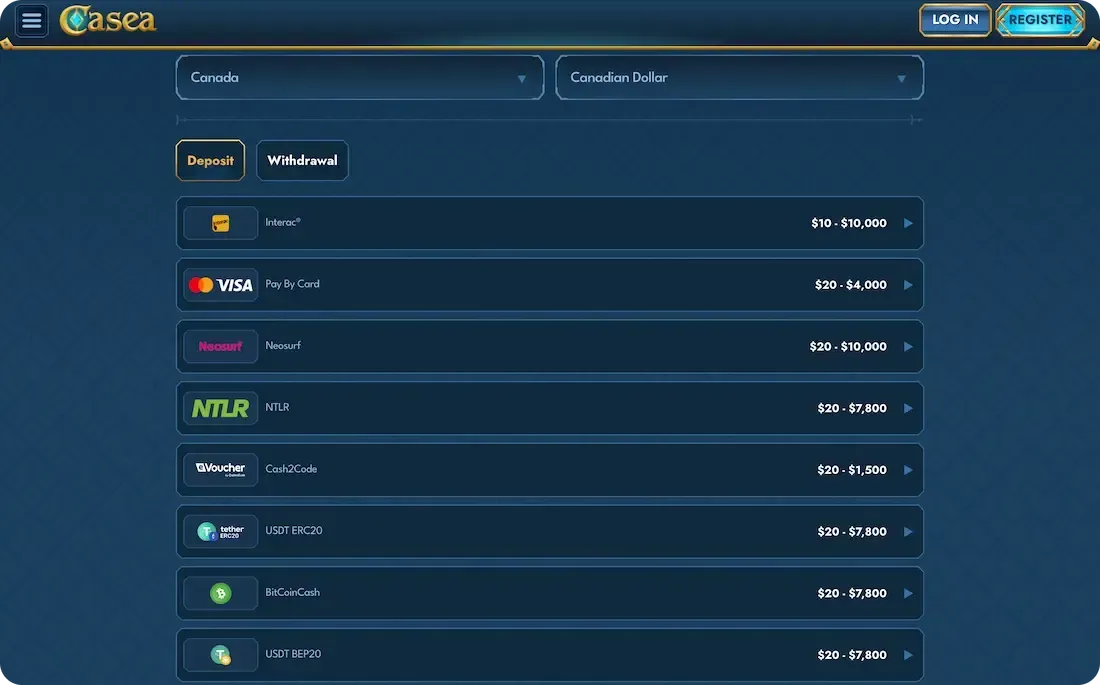Choose the Neosurf logo

click(x=221, y=347)
